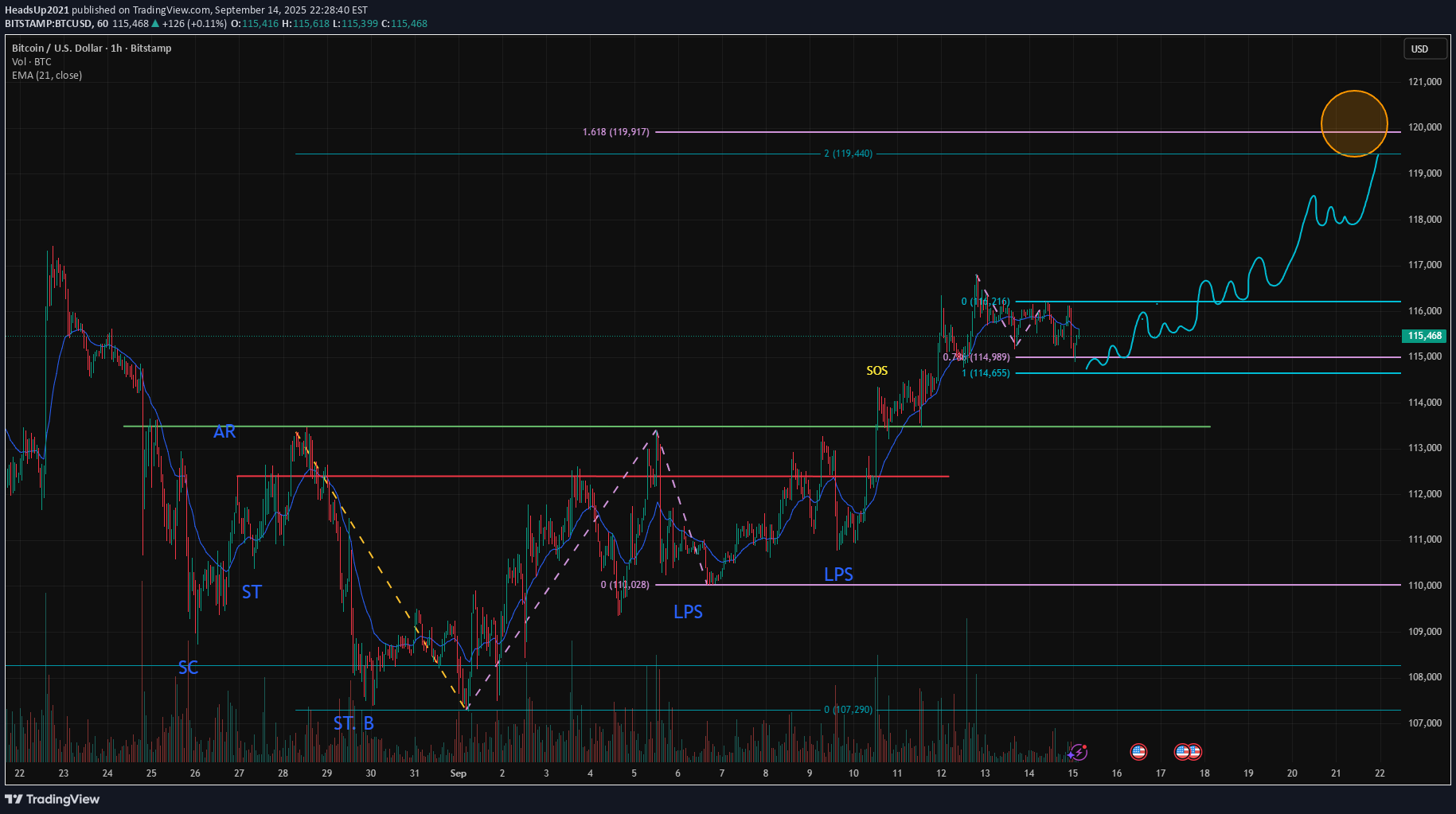Click the 'EMA (21, close)' indicator legend

coord(47,76)
